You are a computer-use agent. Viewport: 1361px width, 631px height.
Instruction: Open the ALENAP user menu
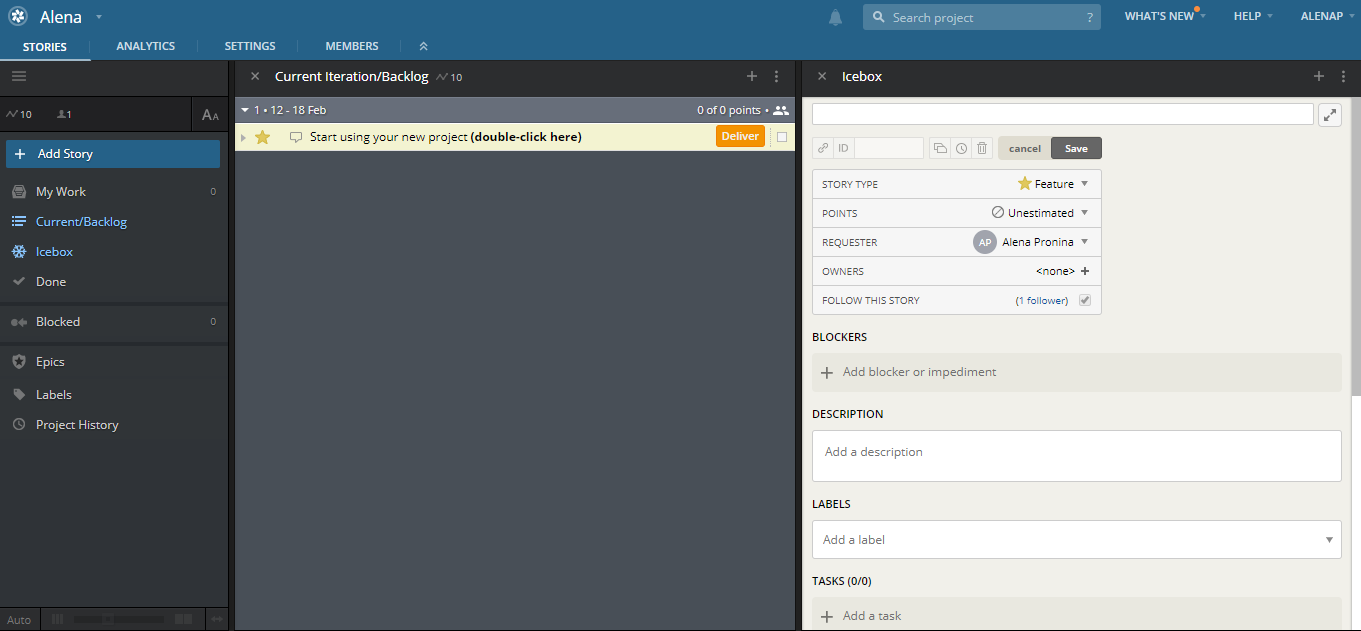pyautogui.click(x=1328, y=16)
